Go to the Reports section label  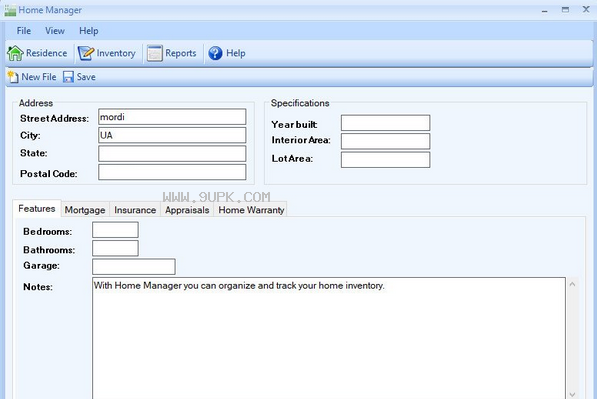coord(181,53)
